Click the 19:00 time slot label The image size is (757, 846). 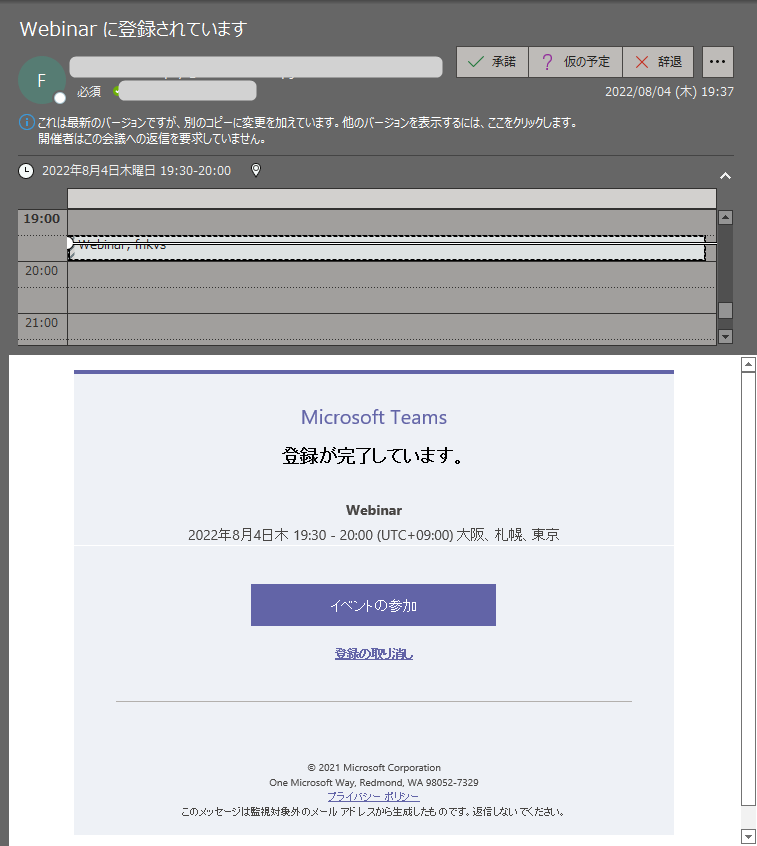click(42, 219)
